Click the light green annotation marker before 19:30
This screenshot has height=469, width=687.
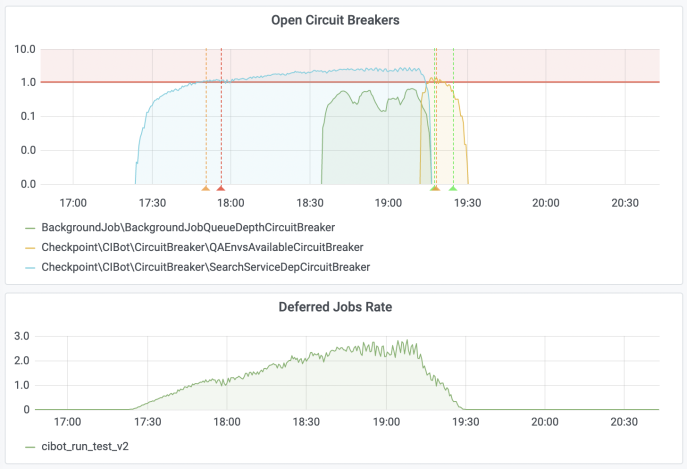point(453,188)
